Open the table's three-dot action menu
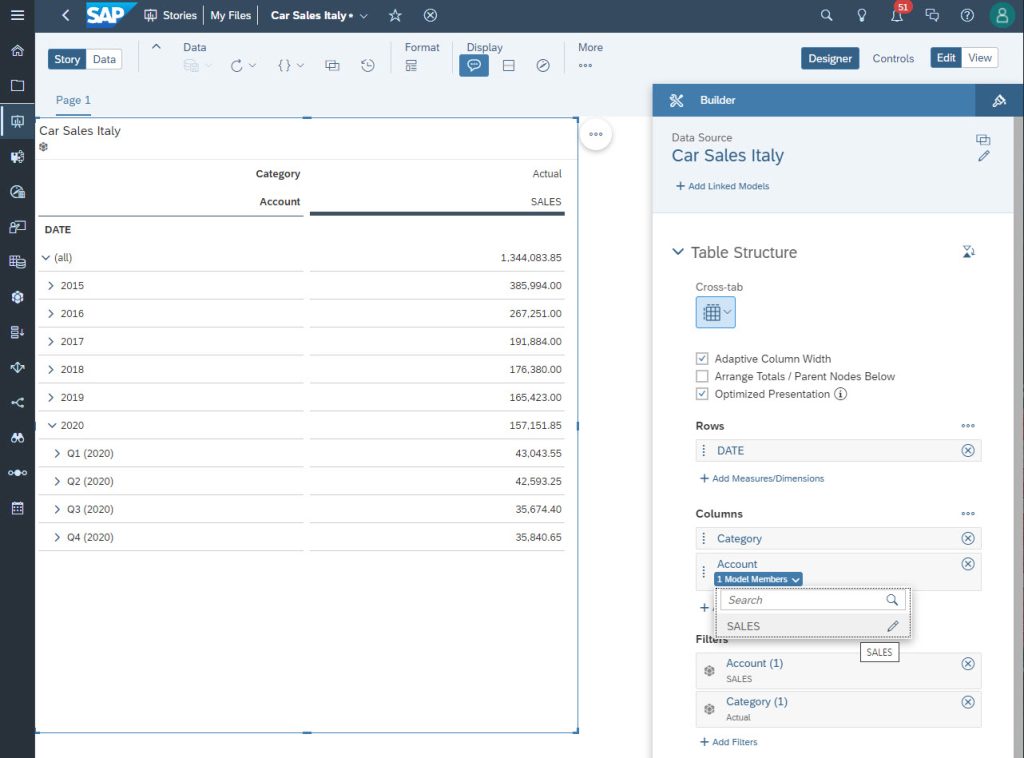 pyautogui.click(x=596, y=134)
